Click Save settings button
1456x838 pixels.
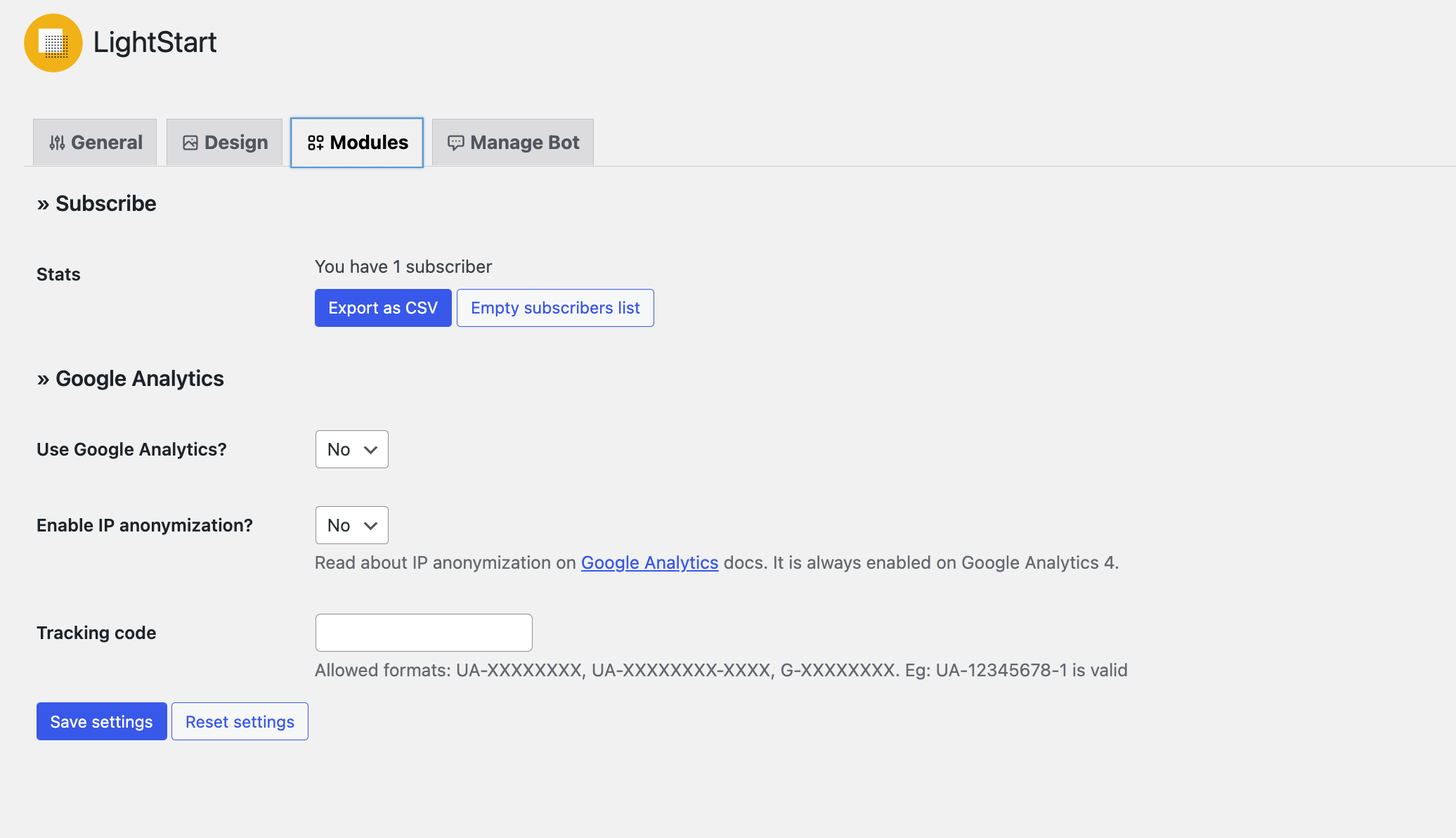tap(102, 722)
